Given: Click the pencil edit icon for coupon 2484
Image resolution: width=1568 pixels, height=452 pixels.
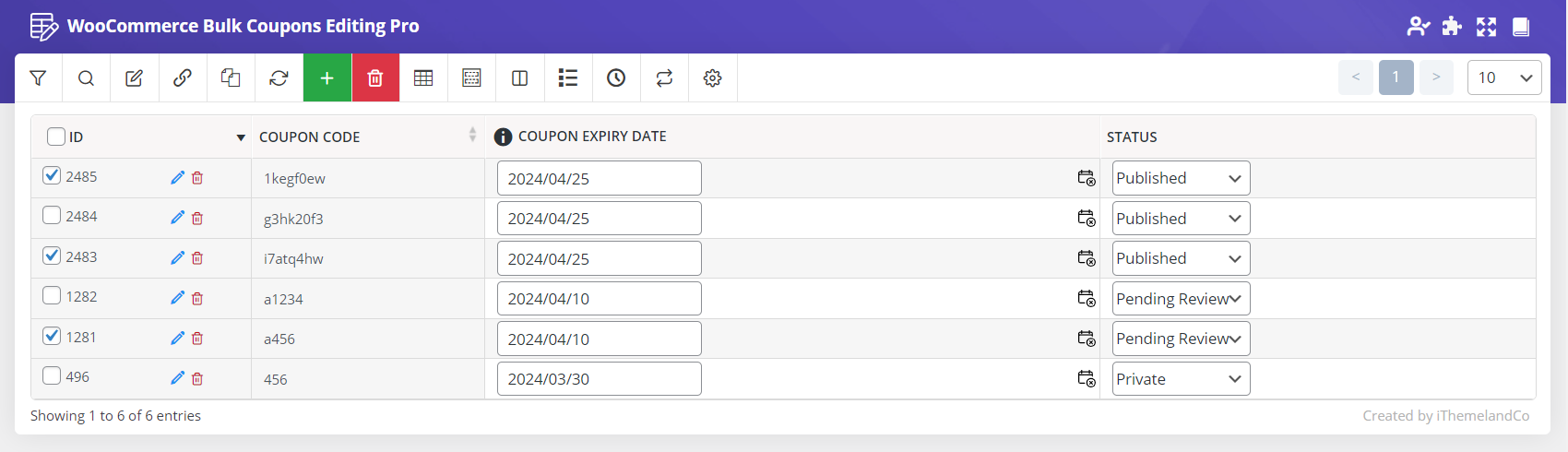Looking at the screenshot, I should pyautogui.click(x=177, y=218).
